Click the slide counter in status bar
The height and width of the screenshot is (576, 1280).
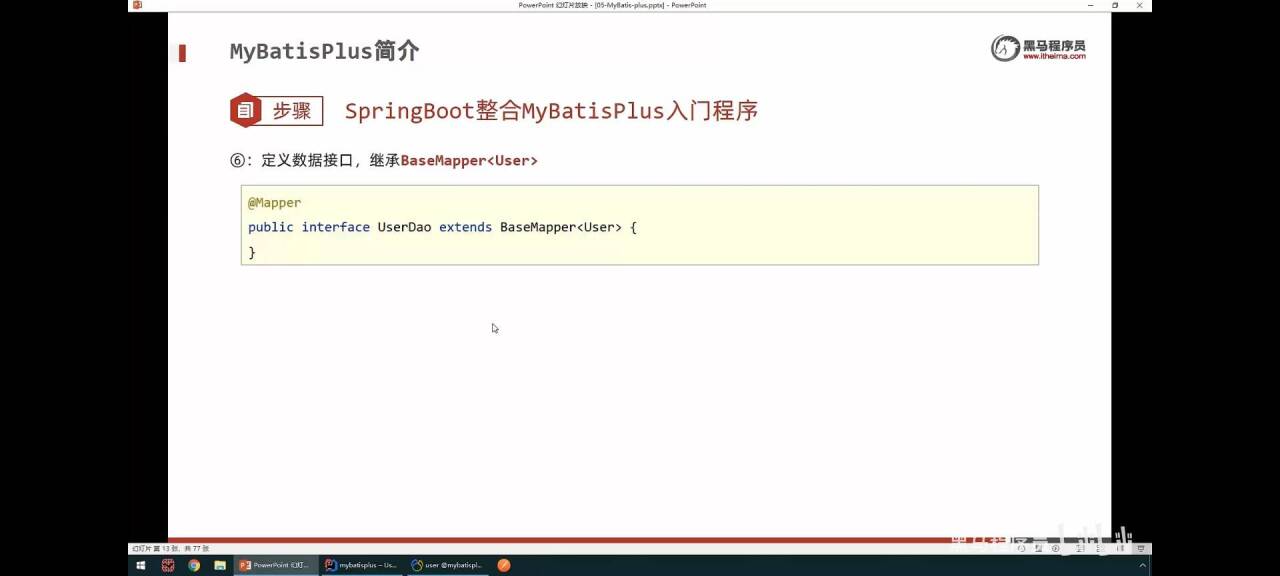[170, 549]
